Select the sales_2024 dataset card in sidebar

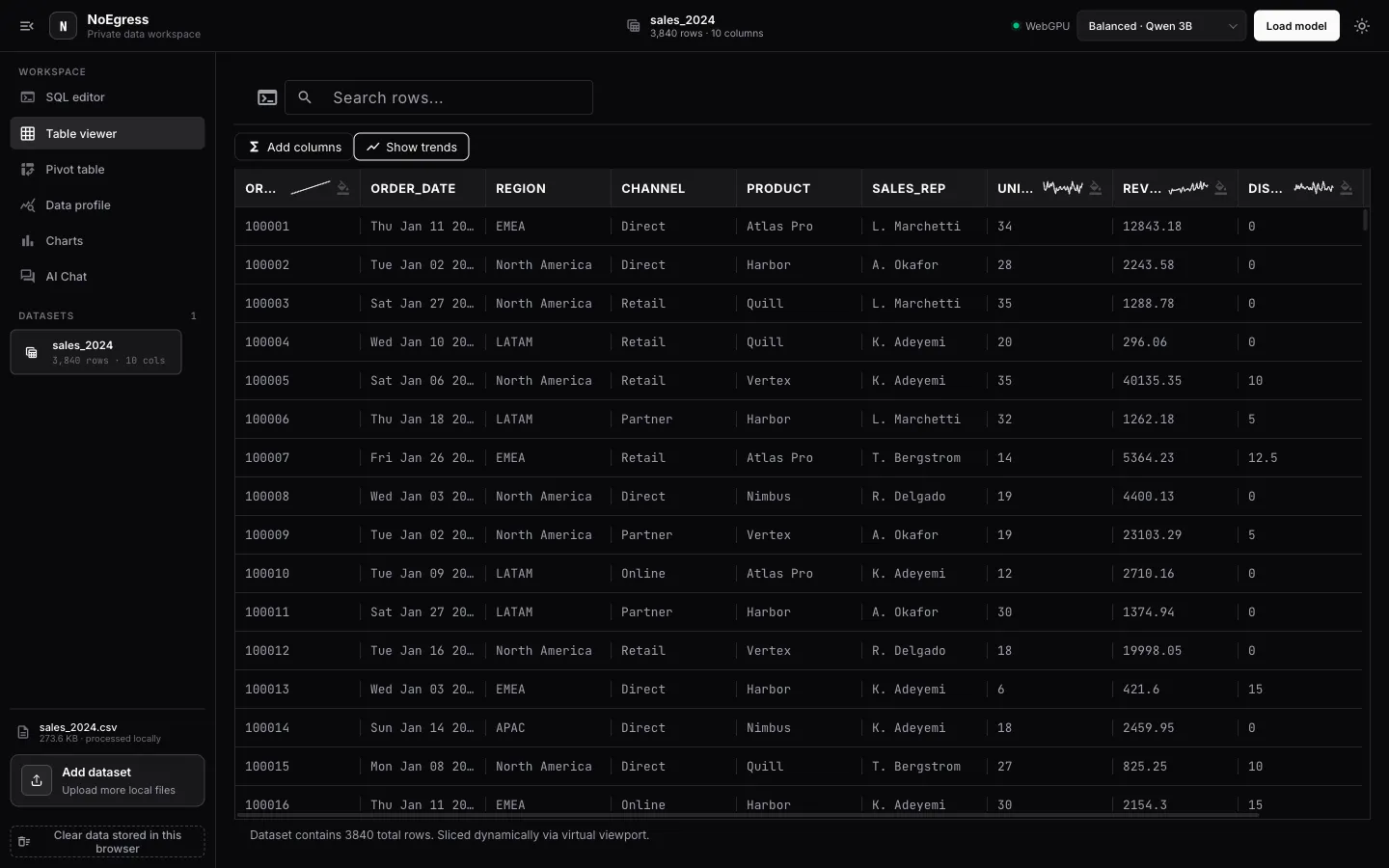(x=95, y=352)
